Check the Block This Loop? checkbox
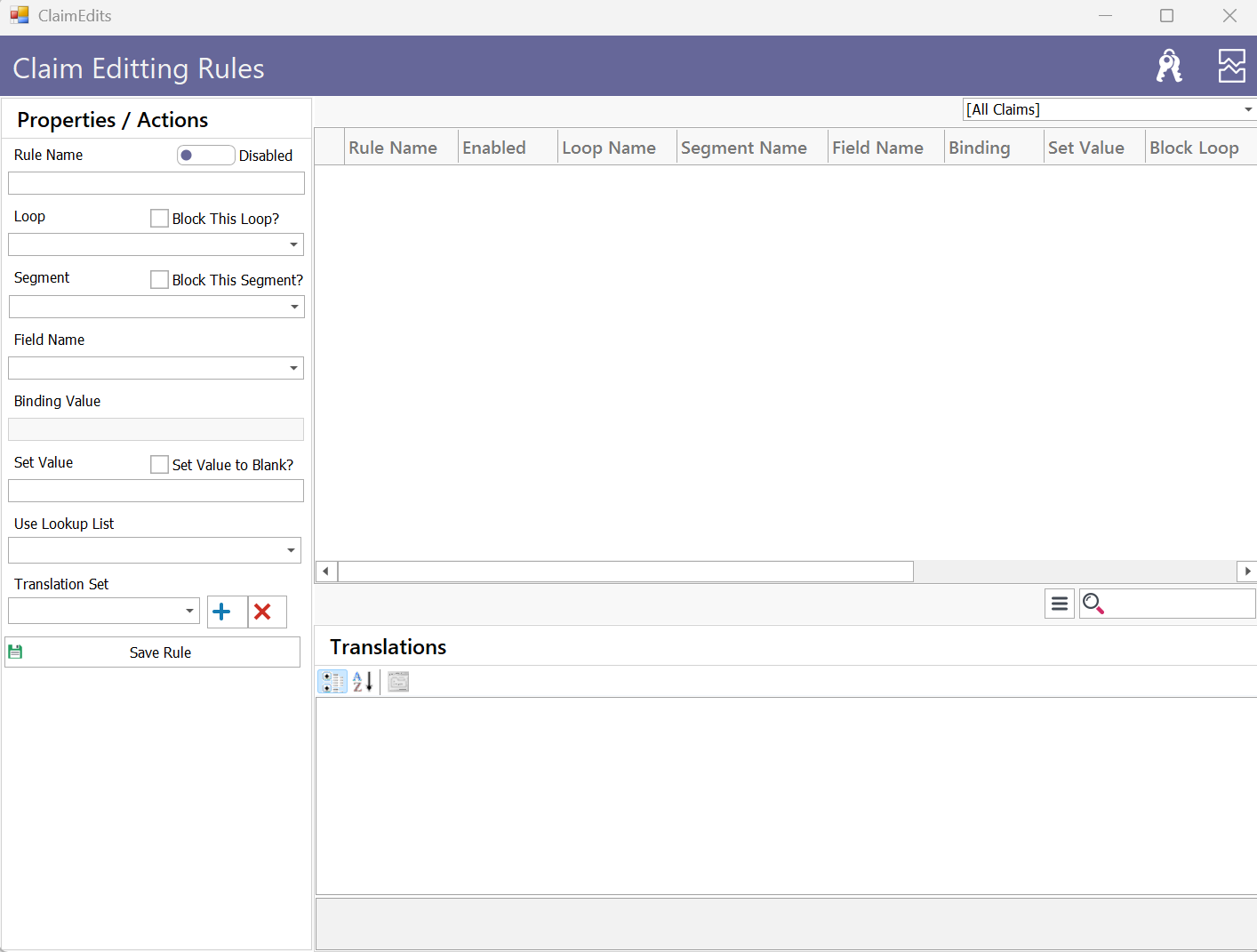The height and width of the screenshot is (952, 1257). [159, 218]
